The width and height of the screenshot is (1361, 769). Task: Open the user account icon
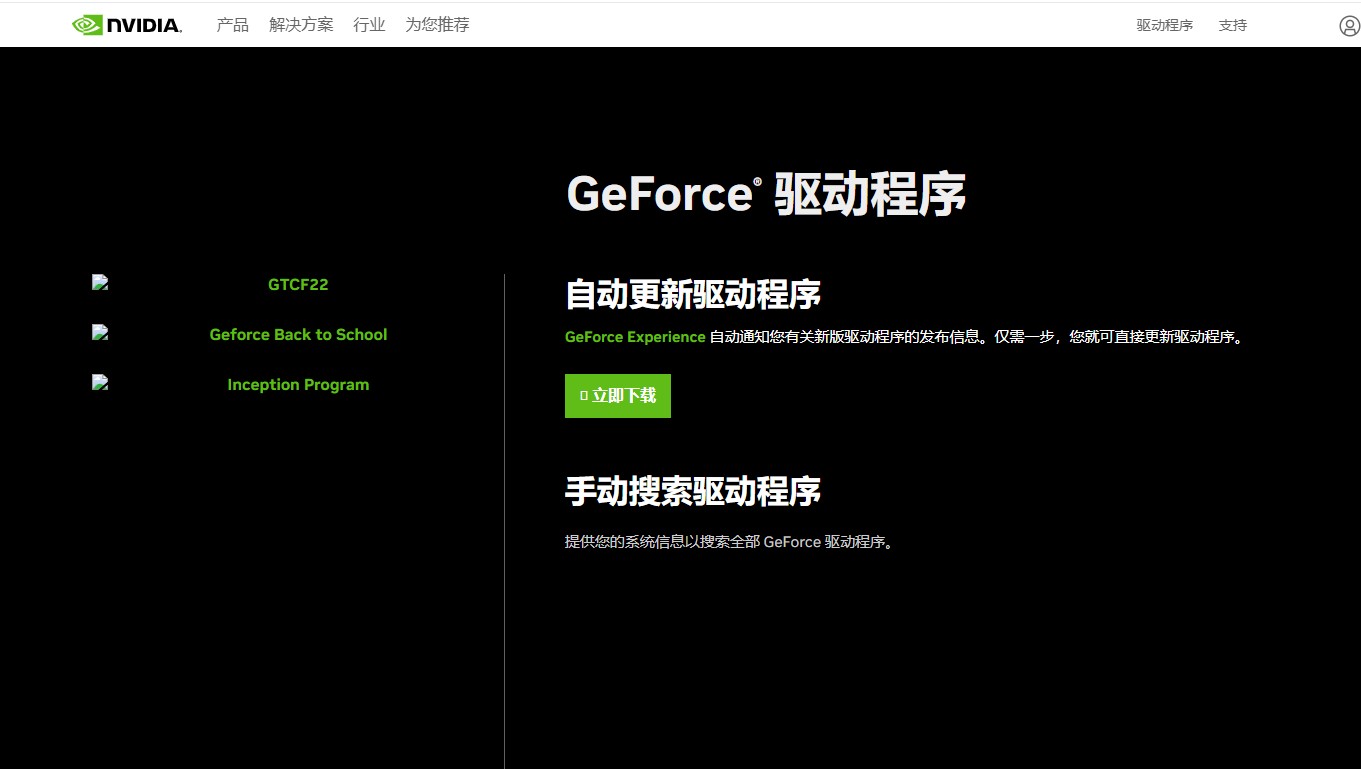[x=1349, y=26]
